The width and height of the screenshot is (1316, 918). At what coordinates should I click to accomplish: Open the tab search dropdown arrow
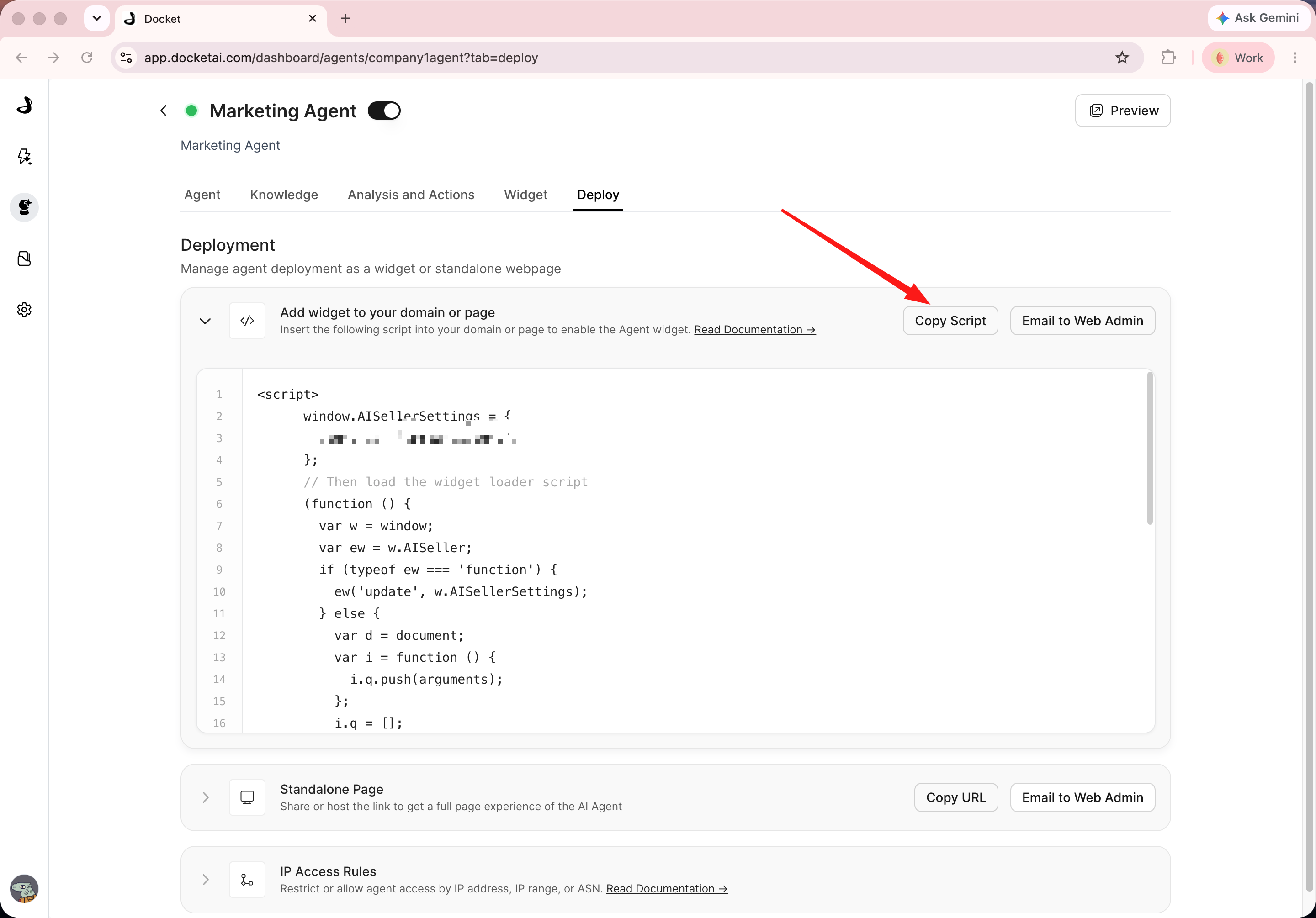(x=97, y=18)
